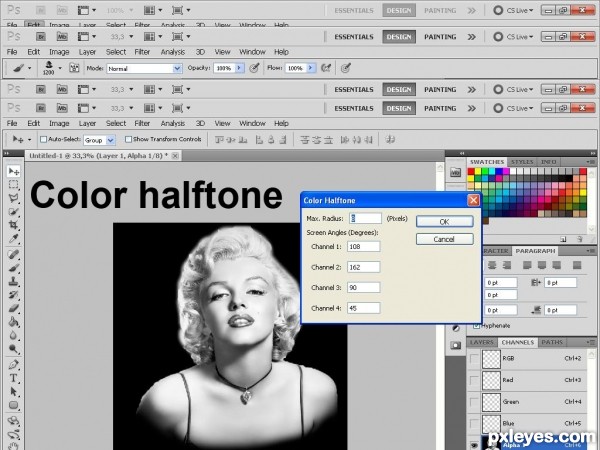This screenshot has height=450, width=600.
Task: Select the Clone Stamp tool
Action: click(14, 282)
